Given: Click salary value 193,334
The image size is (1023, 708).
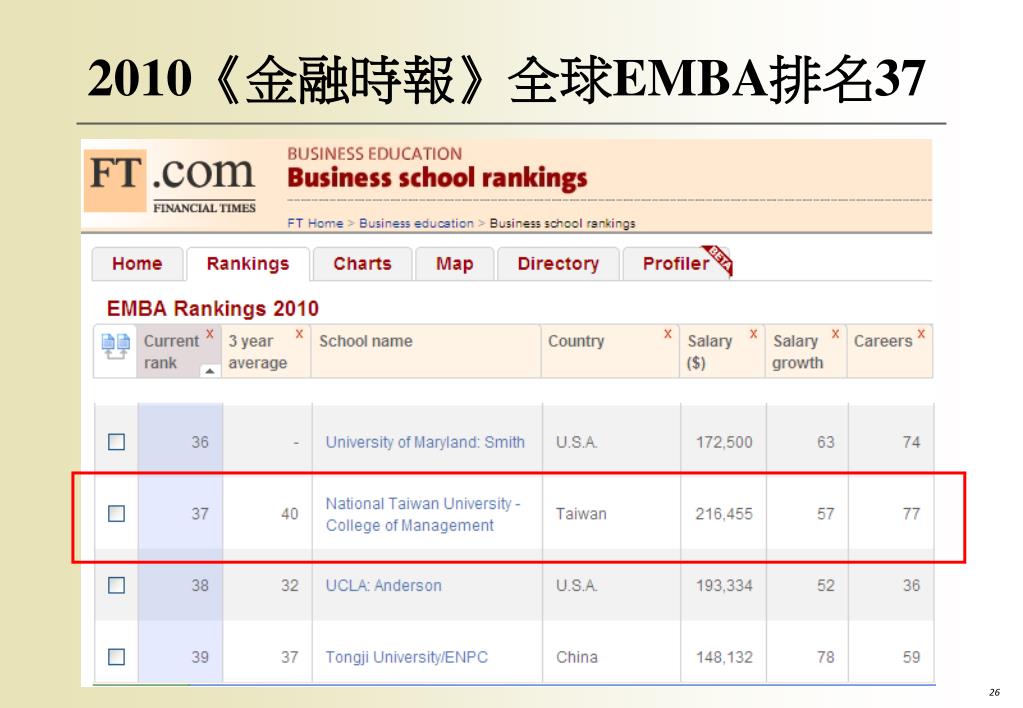Looking at the screenshot, I should (724, 586).
